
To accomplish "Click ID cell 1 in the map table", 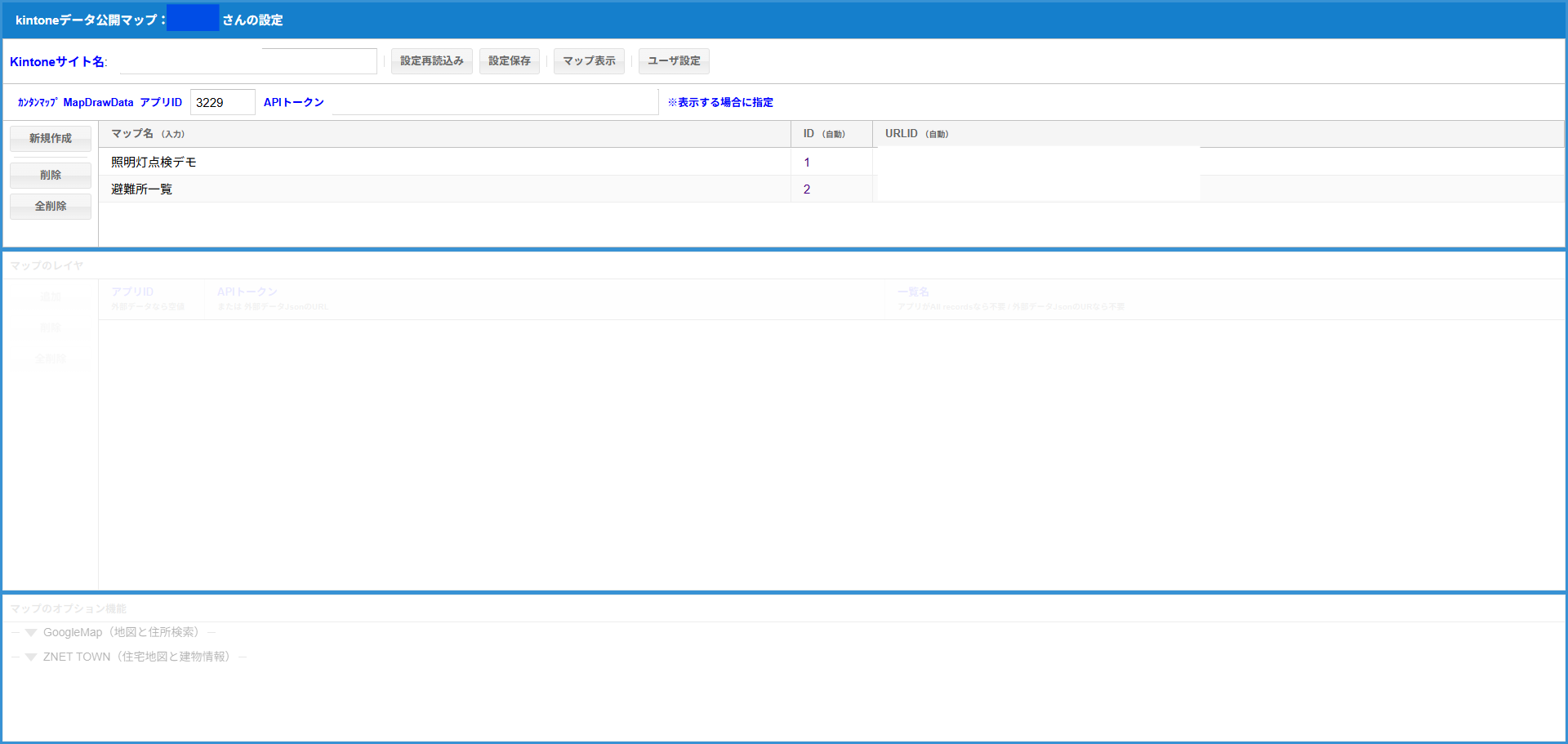I will (x=807, y=163).
